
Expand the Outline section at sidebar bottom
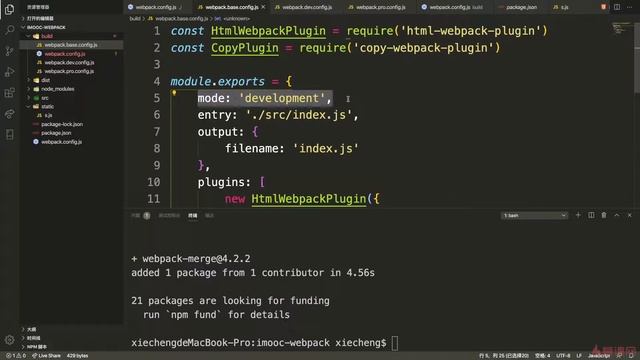71,329
